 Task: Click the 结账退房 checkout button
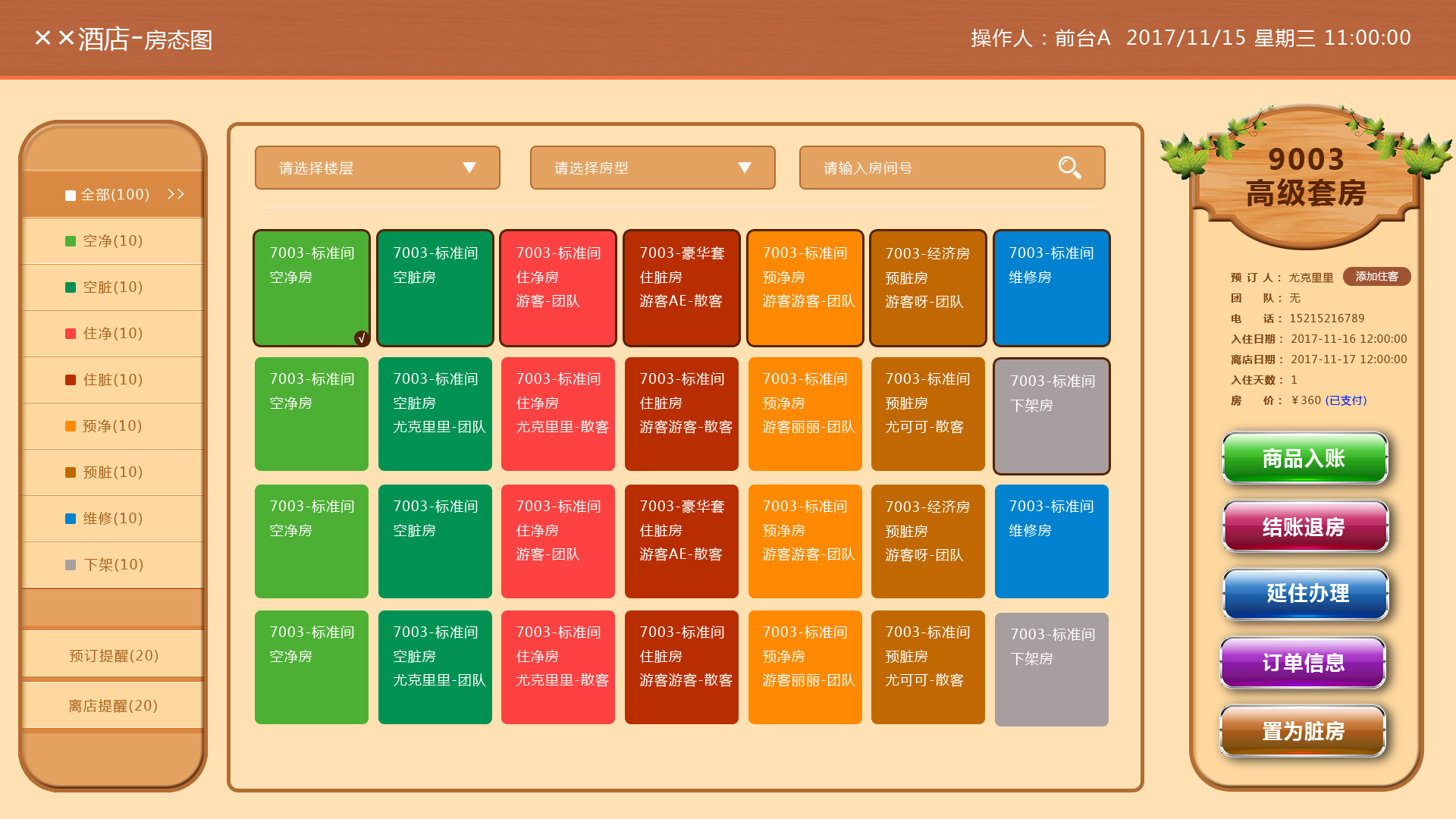[1304, 526]
